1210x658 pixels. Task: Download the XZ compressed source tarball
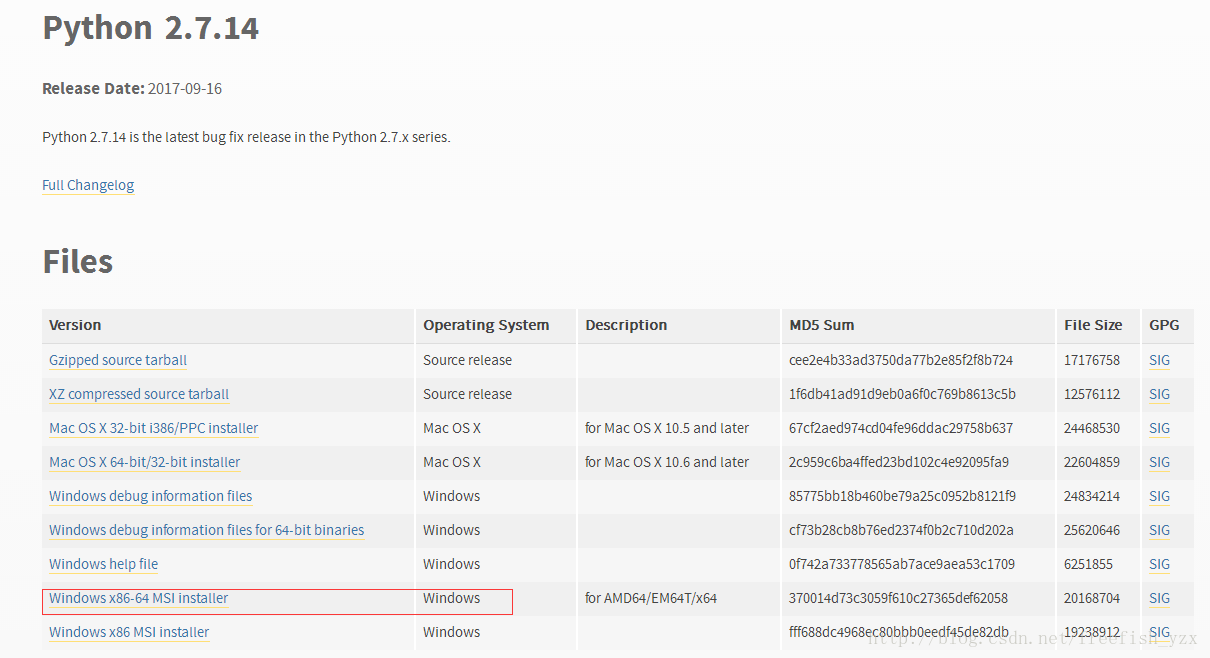click(139, 394)
